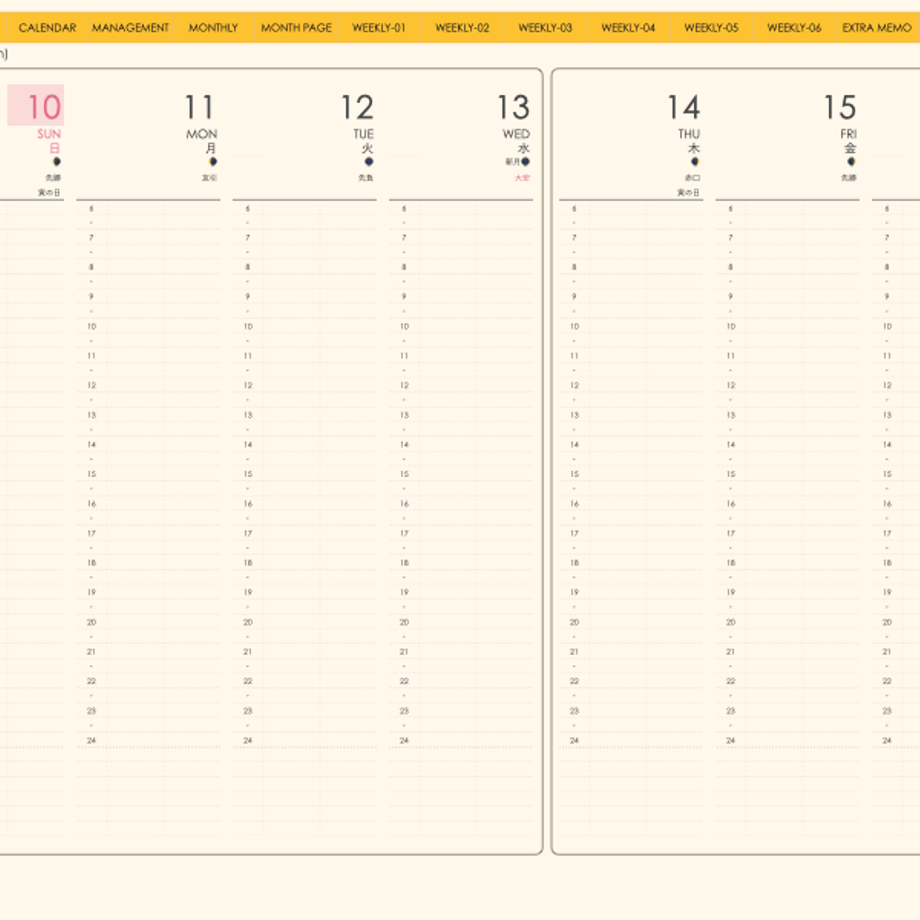The image size is (920, 920).
Task: Click hour 7 in Tuesday 12 column
Action: [248, 238]
